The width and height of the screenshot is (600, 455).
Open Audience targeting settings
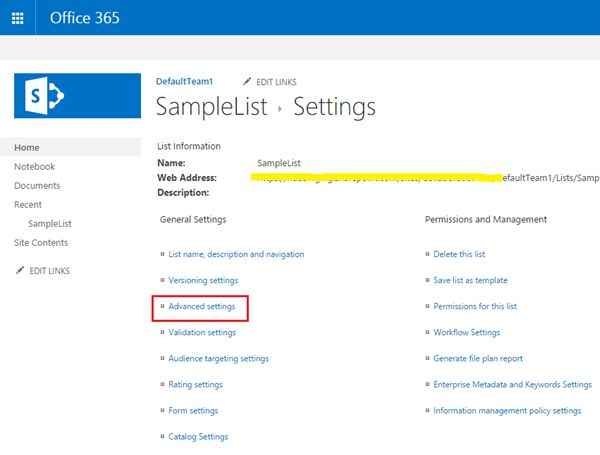point(218,358)
